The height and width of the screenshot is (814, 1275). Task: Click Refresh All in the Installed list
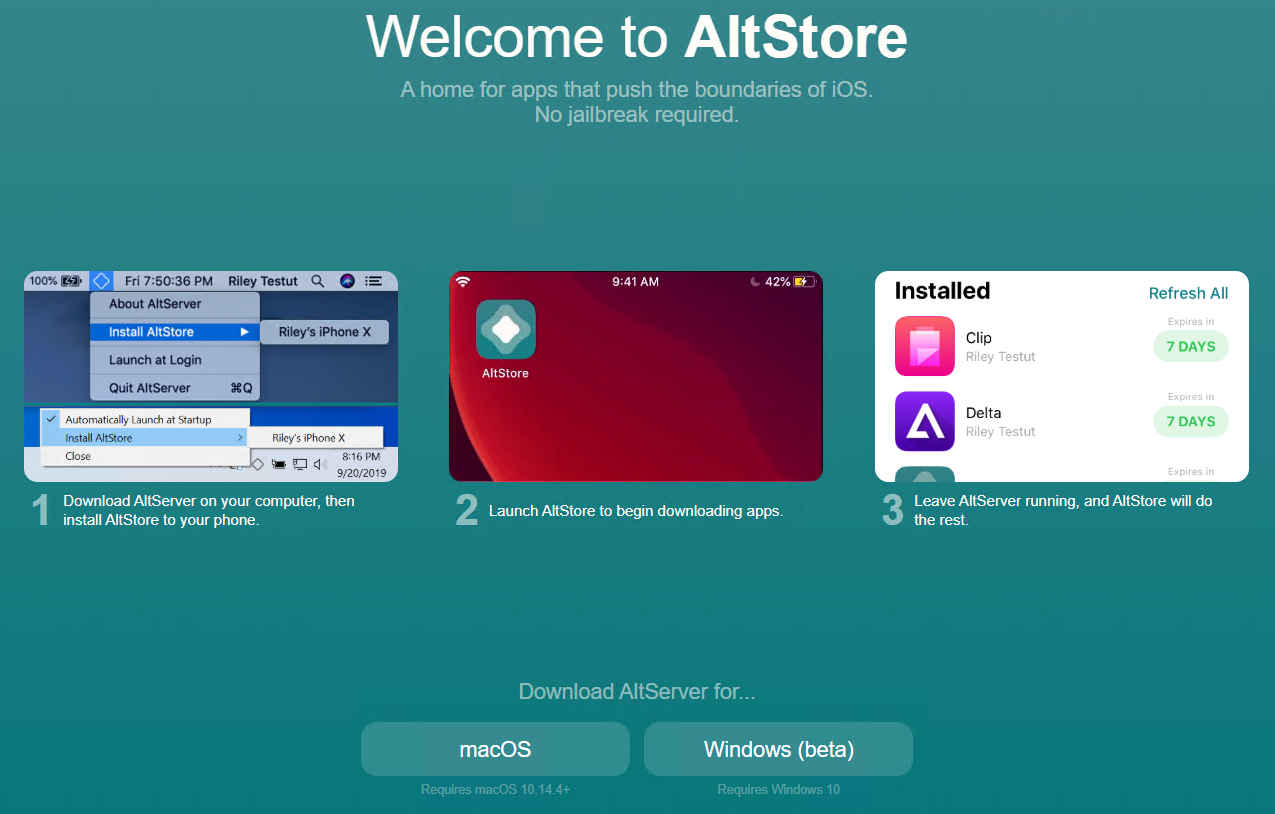coord(1188,293)
